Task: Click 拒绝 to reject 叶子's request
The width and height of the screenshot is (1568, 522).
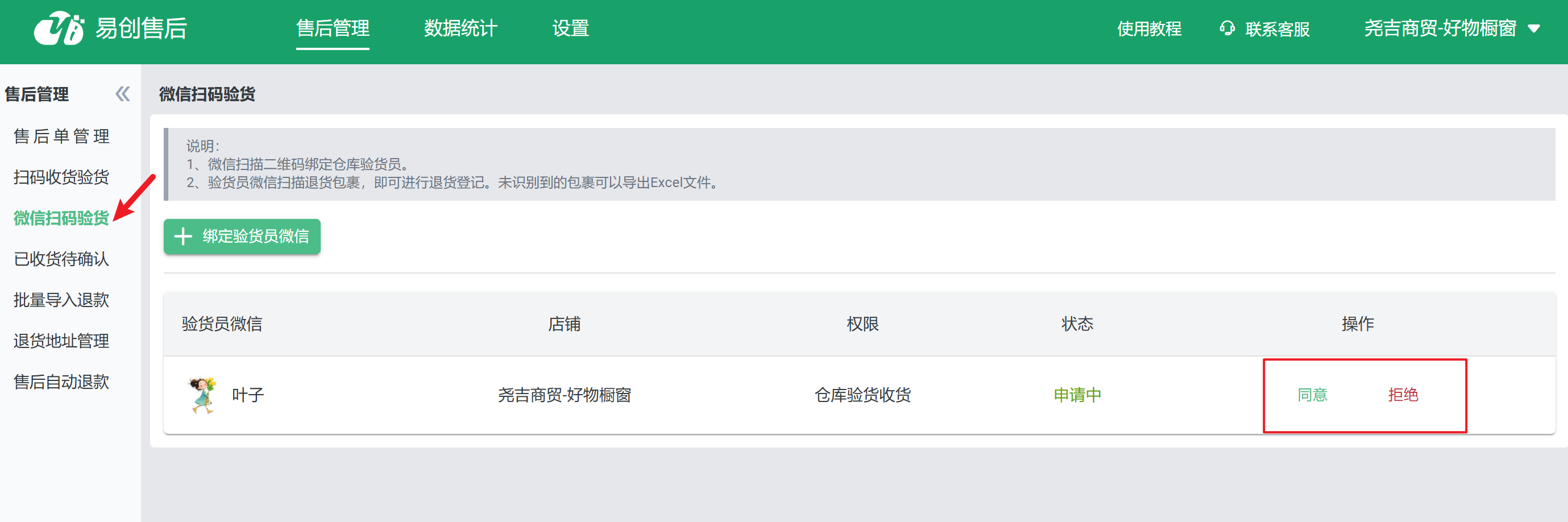Action: pyautogui.click(x=1403, y=395)
